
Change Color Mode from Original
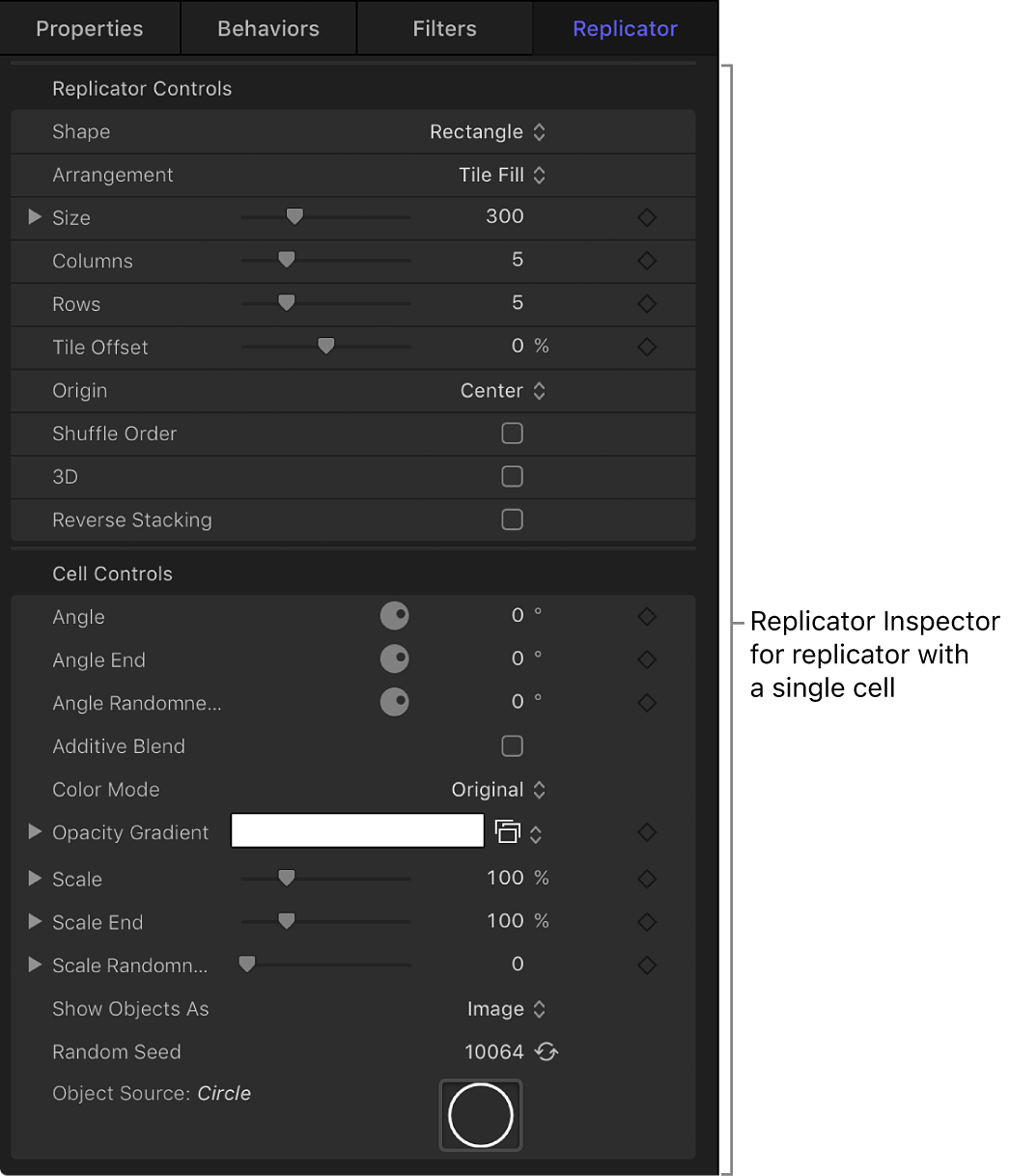[x=499, y=789]
